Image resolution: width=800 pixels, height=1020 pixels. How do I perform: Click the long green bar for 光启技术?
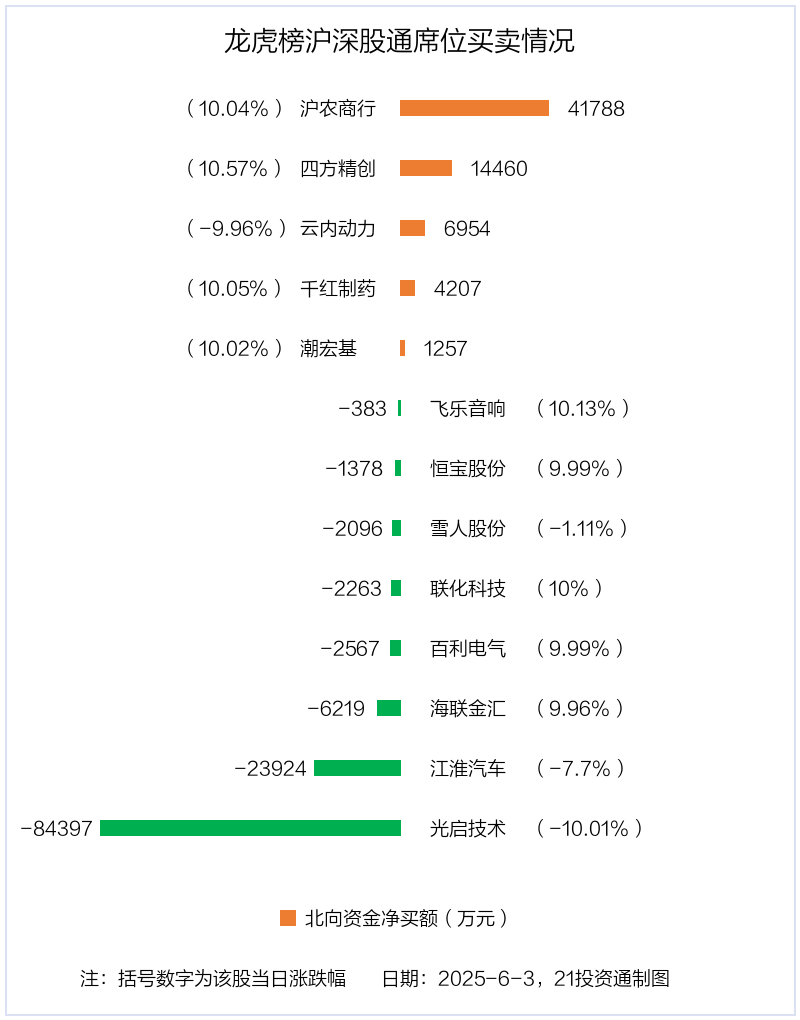pyautogui.click(x=250, y=828)
